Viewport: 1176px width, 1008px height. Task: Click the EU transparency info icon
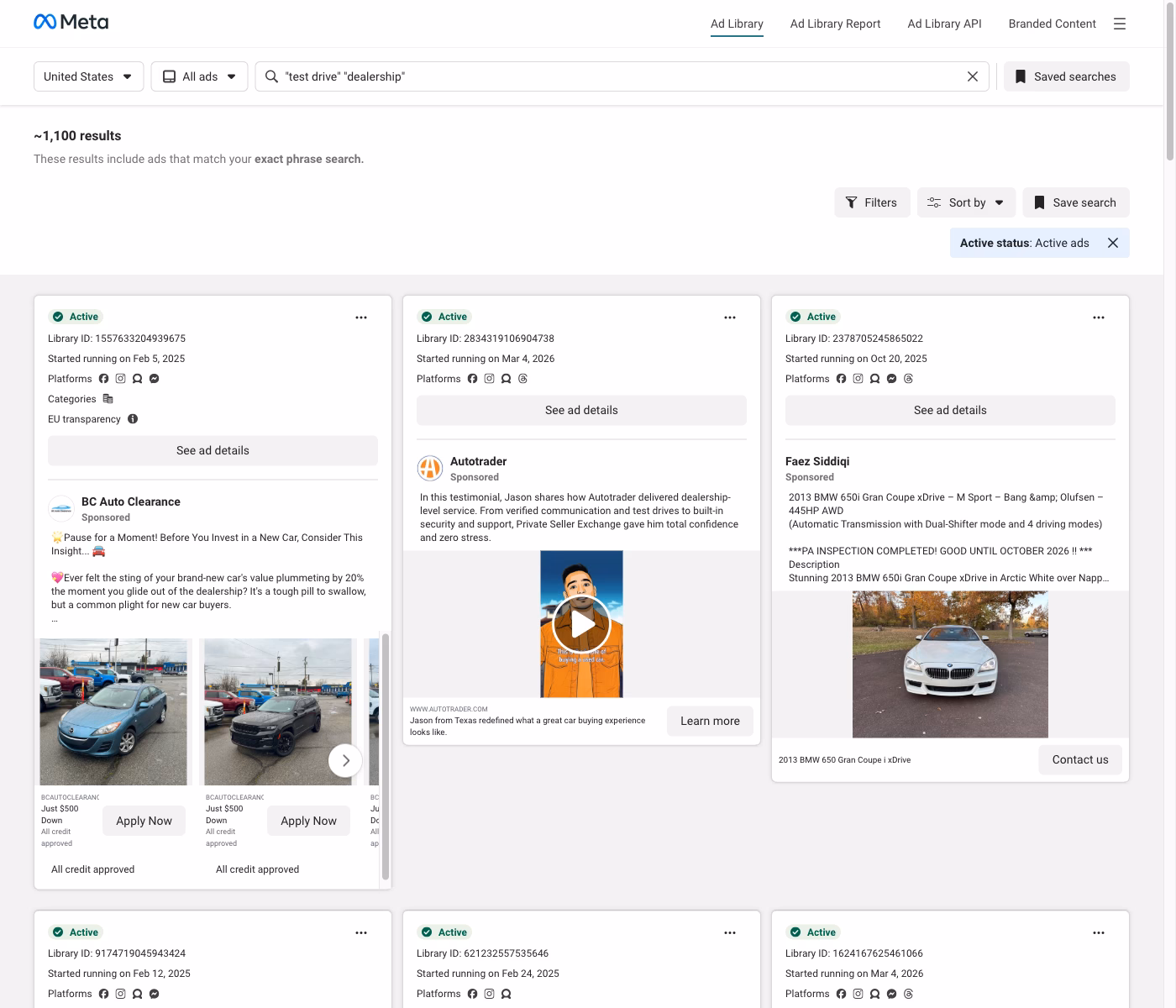(134, 418)
